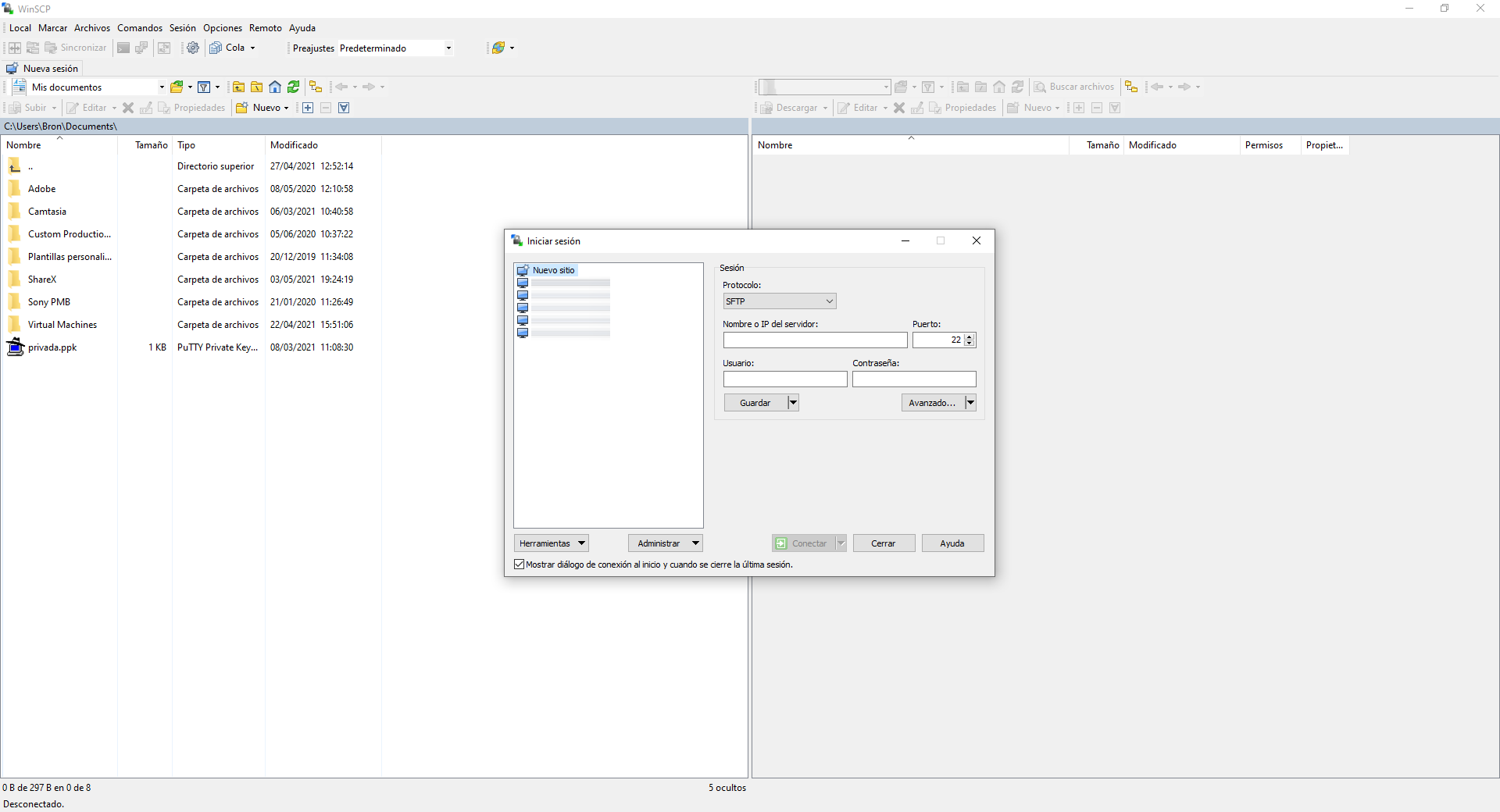Uncheck Mostrar diálogo de conexión checkbox
The width and height of the screenshot is (1500, 812).
click(520, 564)
